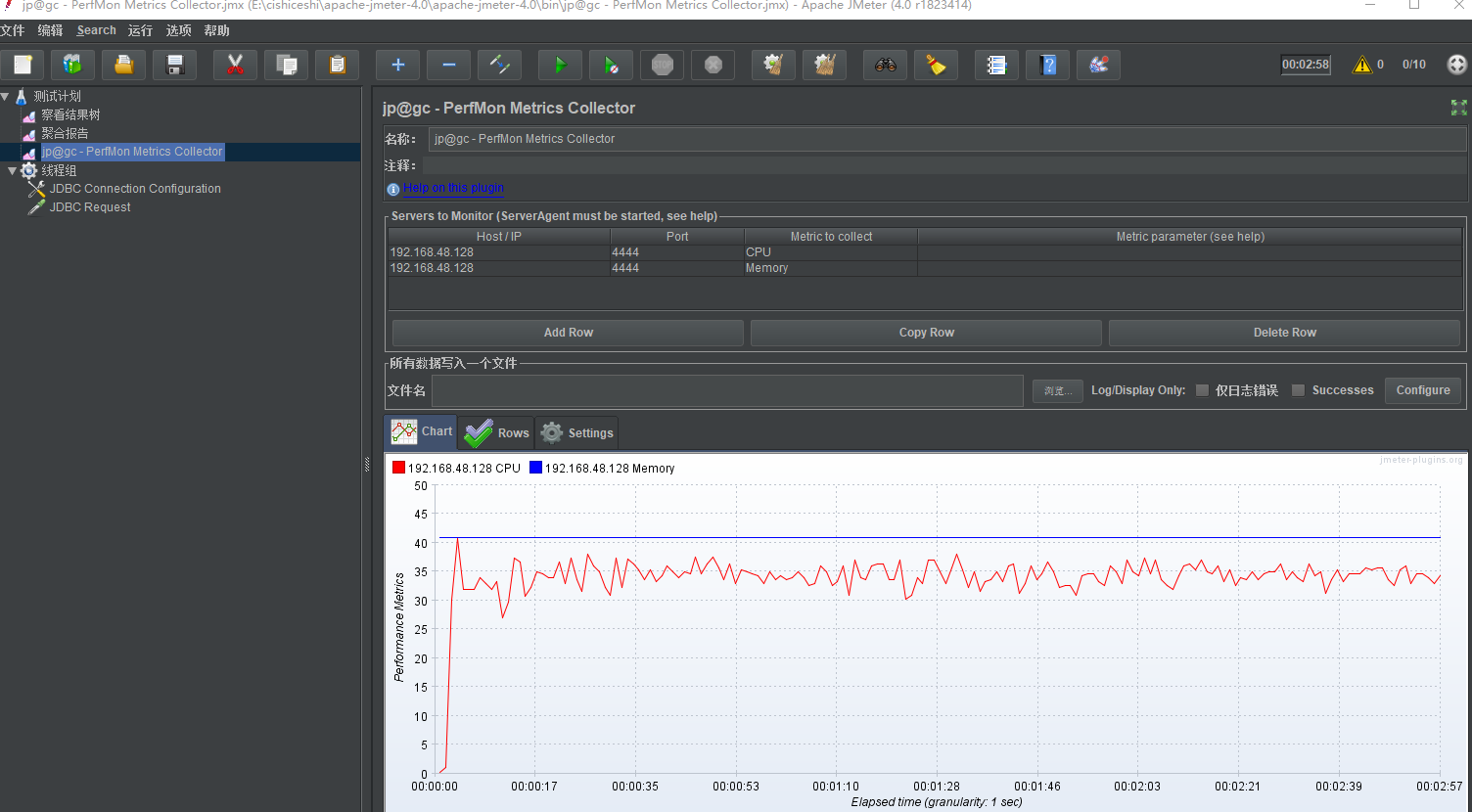Select 聚合报告 in the tree
This screenshot has height=812, width=1472.
[x=65, y=133]
